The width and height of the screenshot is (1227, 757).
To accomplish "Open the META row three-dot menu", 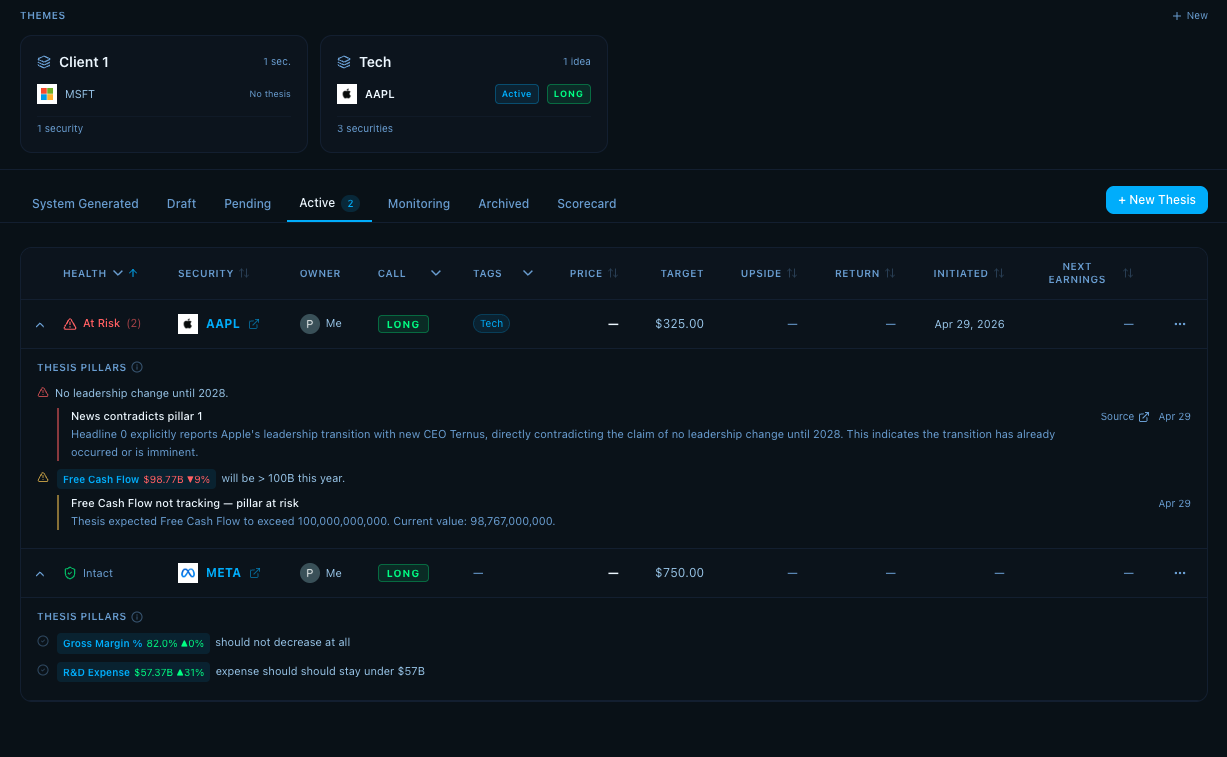I will coord(1180,573).
